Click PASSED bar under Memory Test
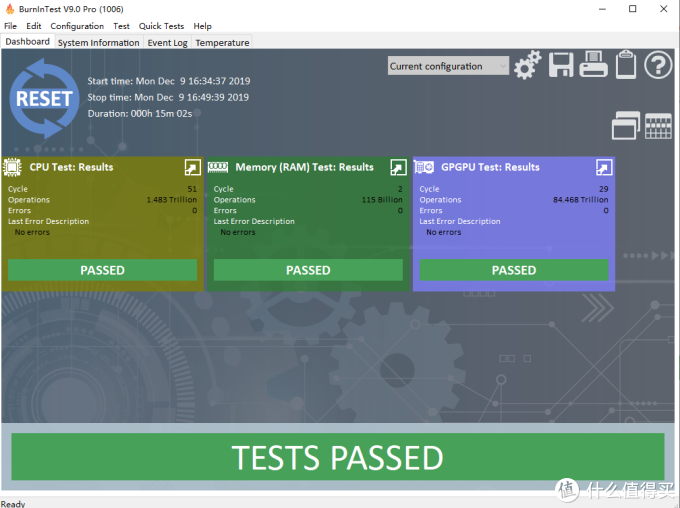 (x=308, y=270)
